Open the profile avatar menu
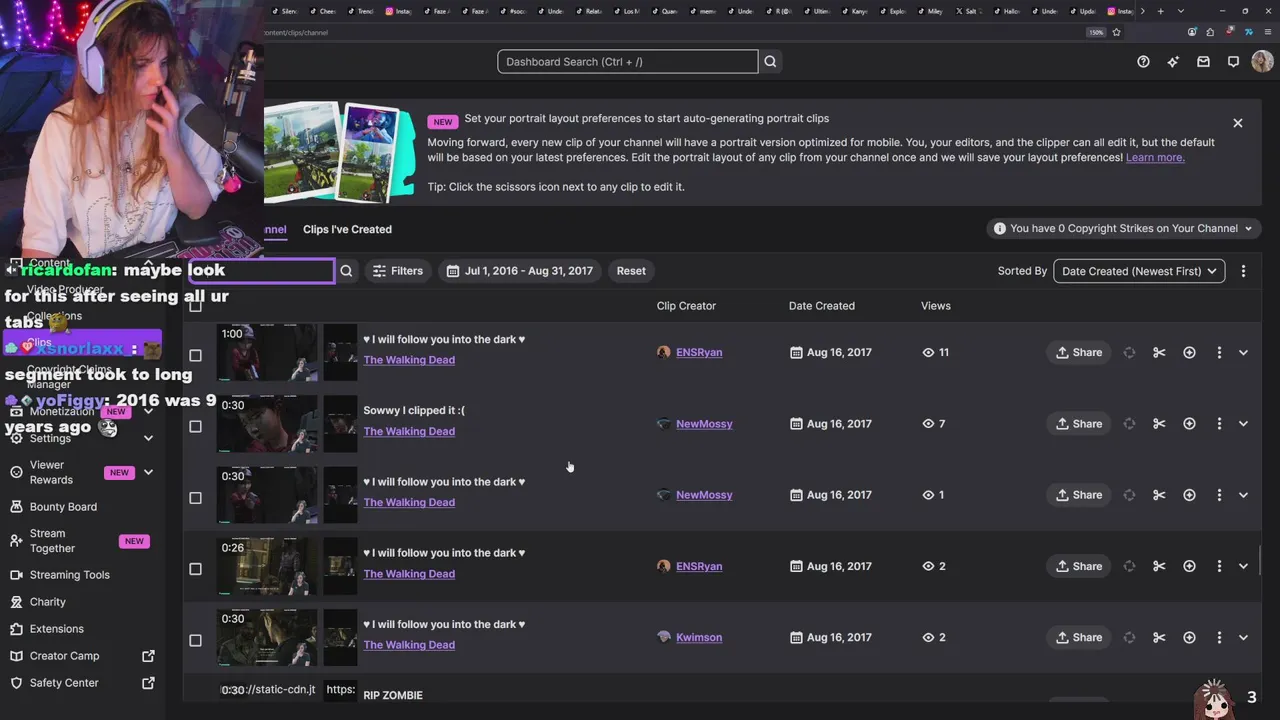This screenshot has width=1280, height=720. pos(1262,62)
